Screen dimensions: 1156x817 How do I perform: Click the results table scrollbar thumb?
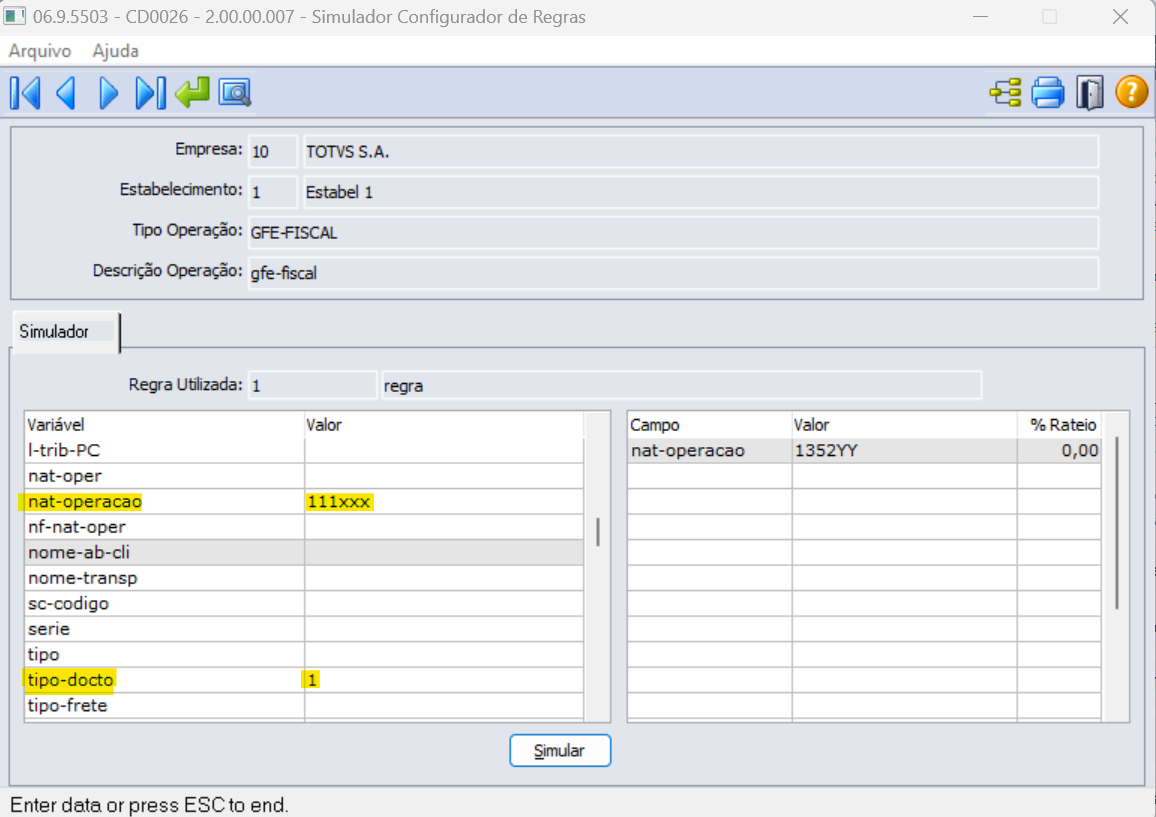pyautogui.click(x=1117, y=523)
